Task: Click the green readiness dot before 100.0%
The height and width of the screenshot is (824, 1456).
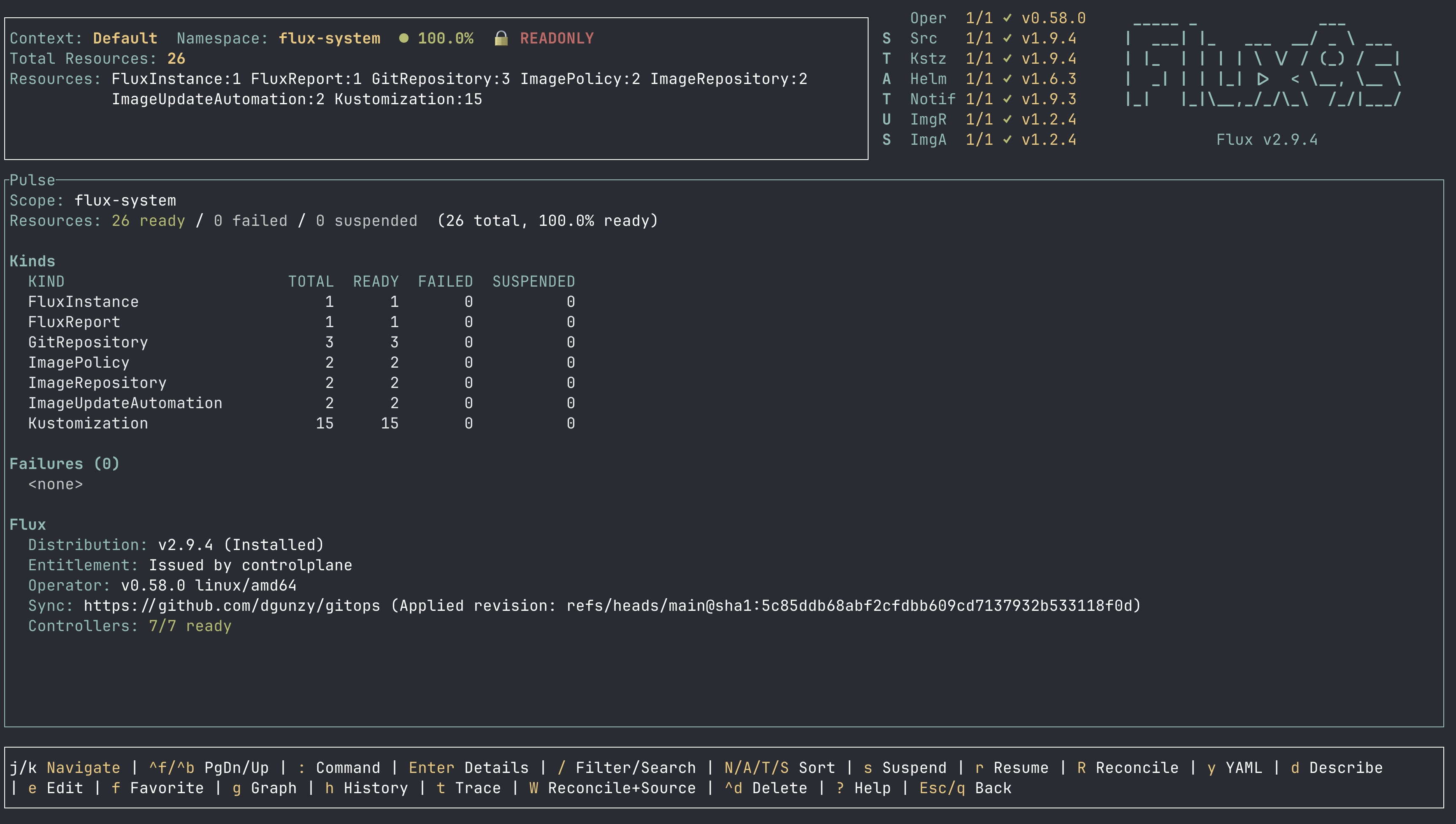Action: (403, 38)
